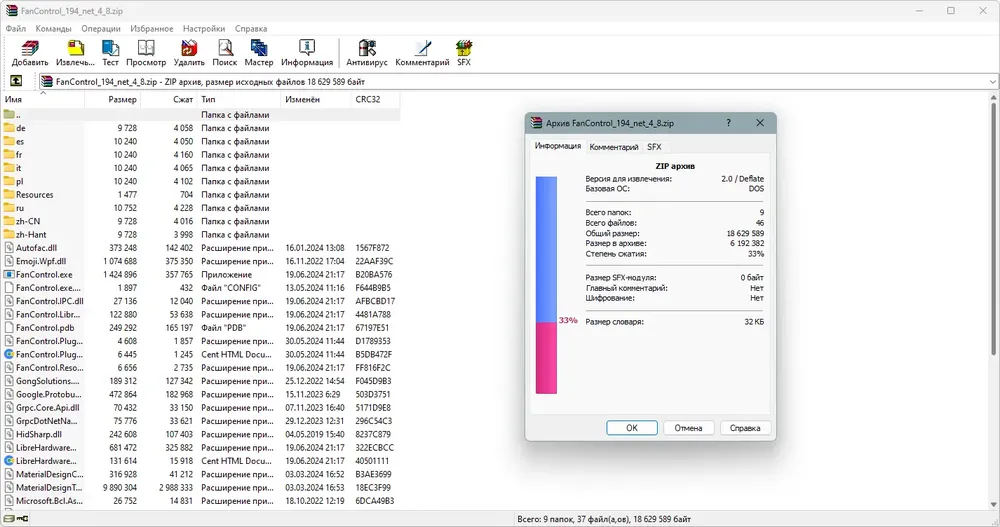Select the zh-Hant folder row
The width and height of the screenshot is (1000, 527).
click(202, 235)
